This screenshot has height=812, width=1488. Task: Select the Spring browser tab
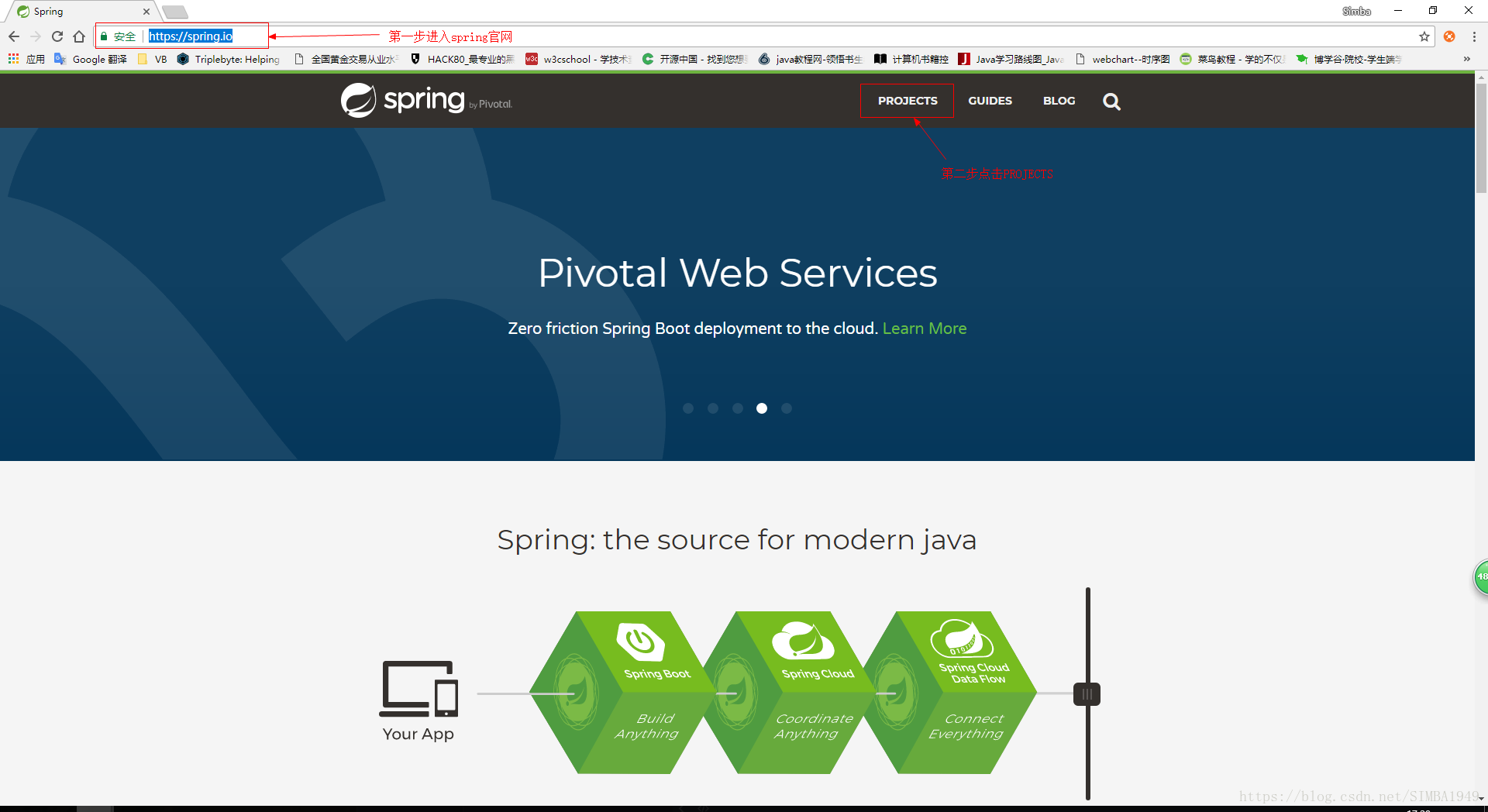[81, 12]
